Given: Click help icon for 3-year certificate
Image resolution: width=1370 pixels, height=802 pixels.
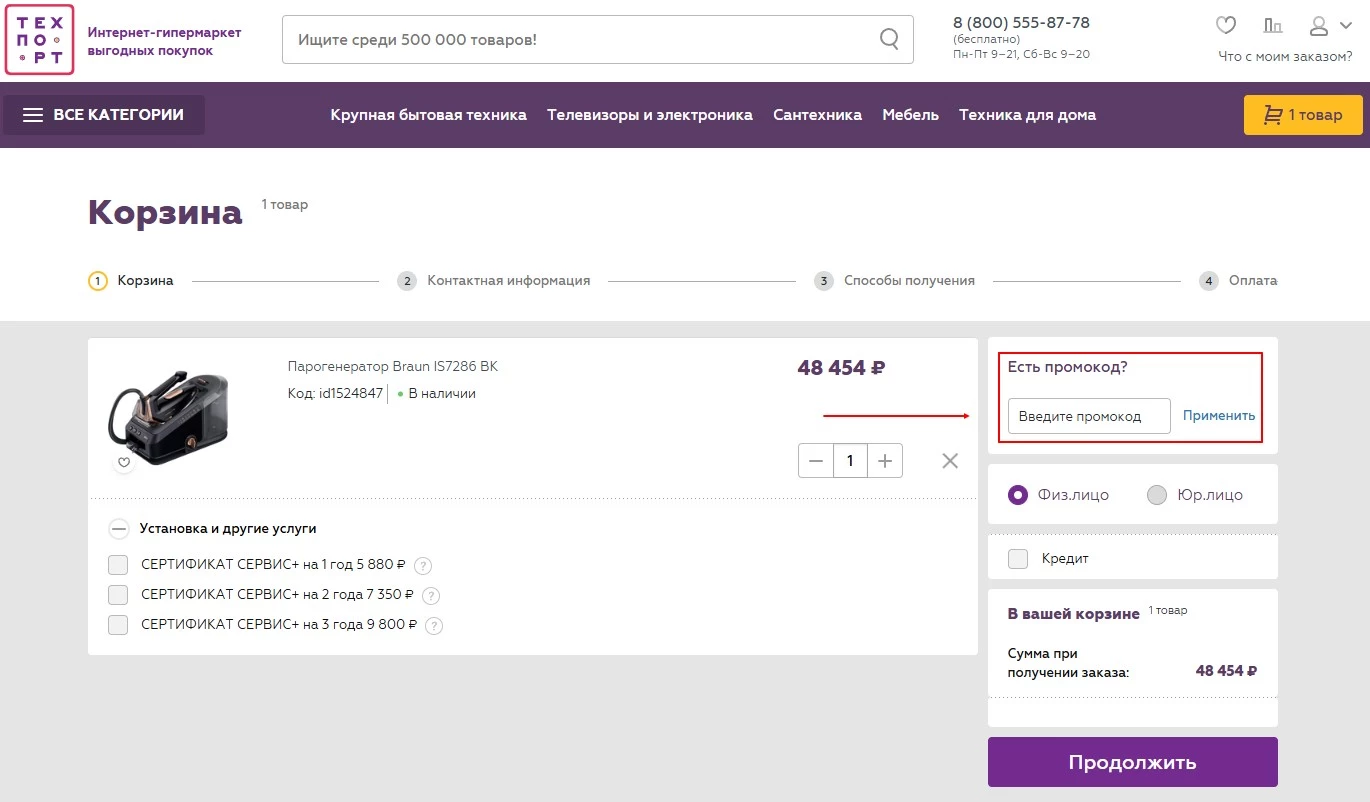Looking at the screenshot, I should pyautogui.click(x=434, y=626).
